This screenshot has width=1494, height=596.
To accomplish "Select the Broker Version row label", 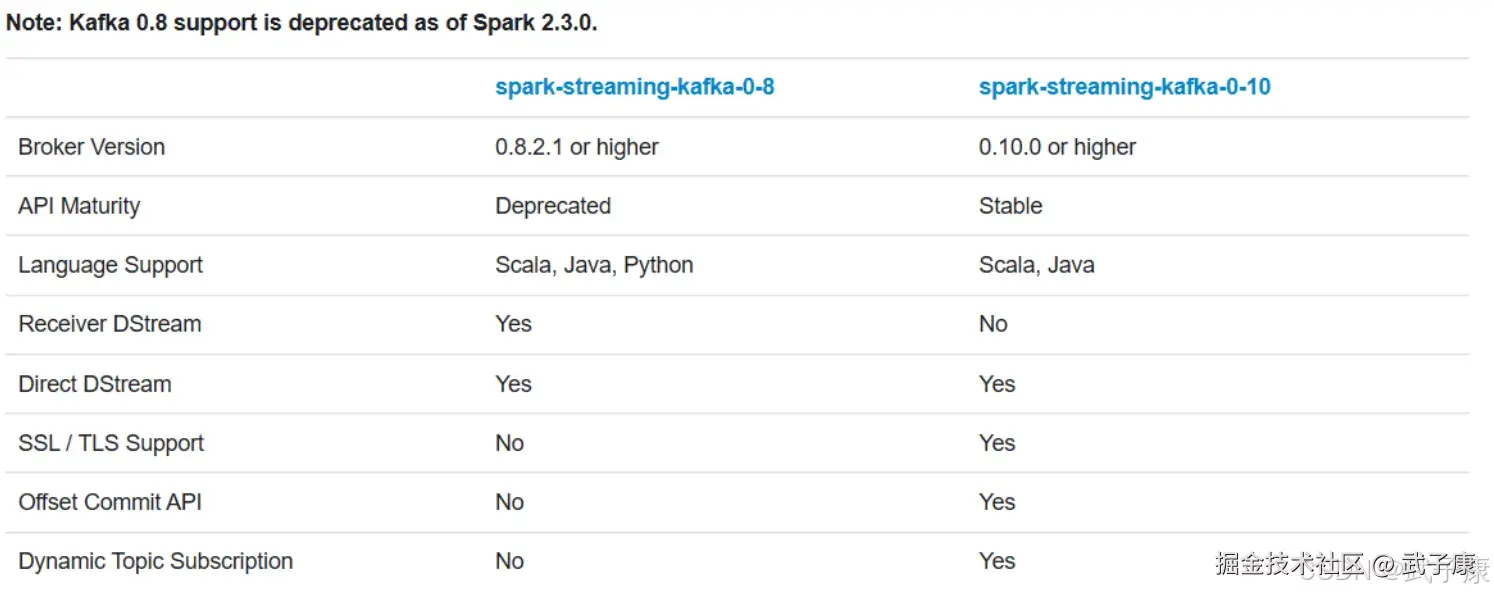I will click(x=91, y=147).
